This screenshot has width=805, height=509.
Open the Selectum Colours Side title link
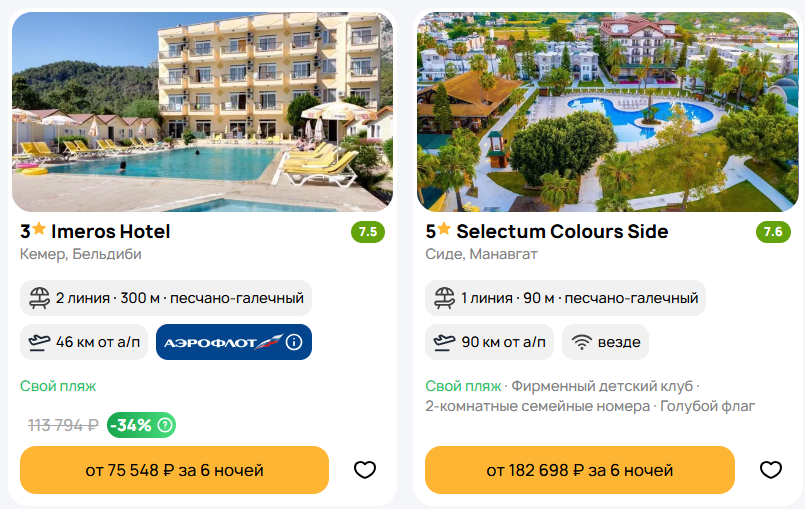[562, 232]
